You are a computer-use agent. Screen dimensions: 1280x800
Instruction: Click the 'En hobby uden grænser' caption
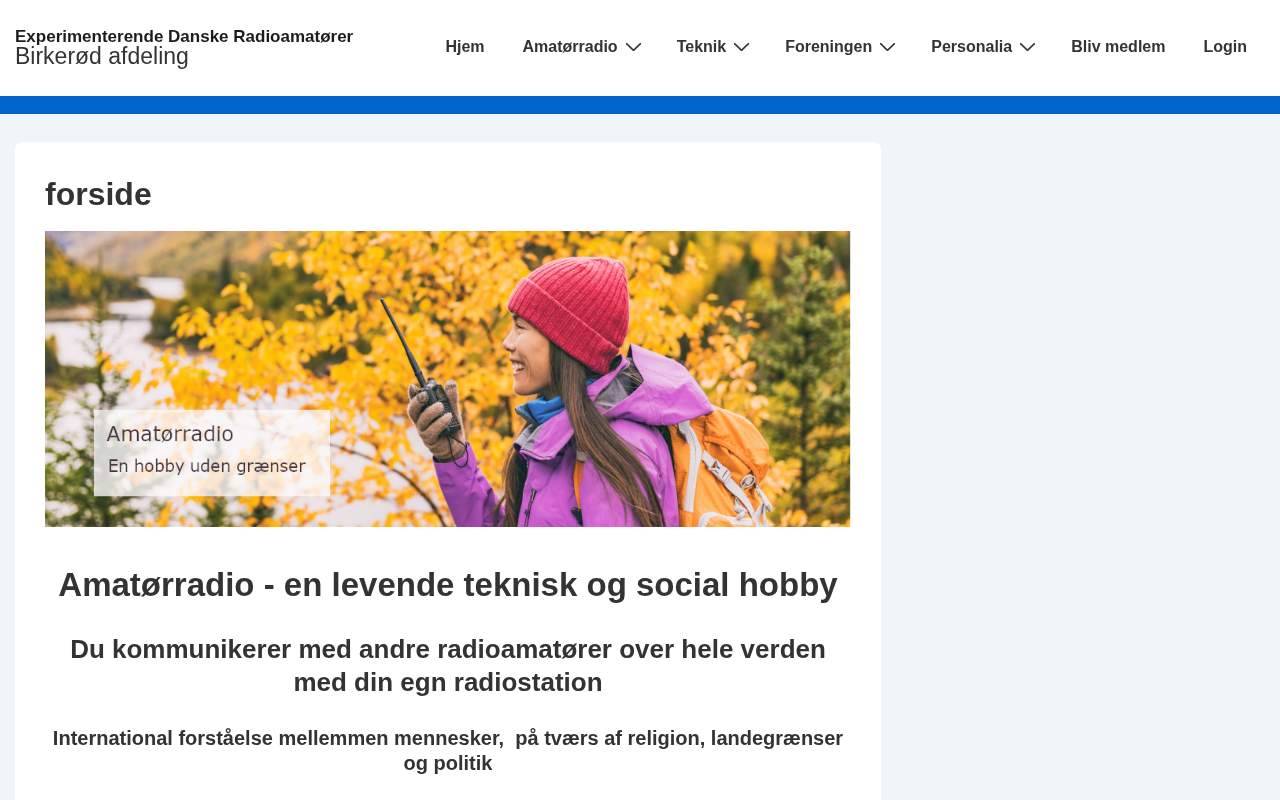tap(207, 466)
